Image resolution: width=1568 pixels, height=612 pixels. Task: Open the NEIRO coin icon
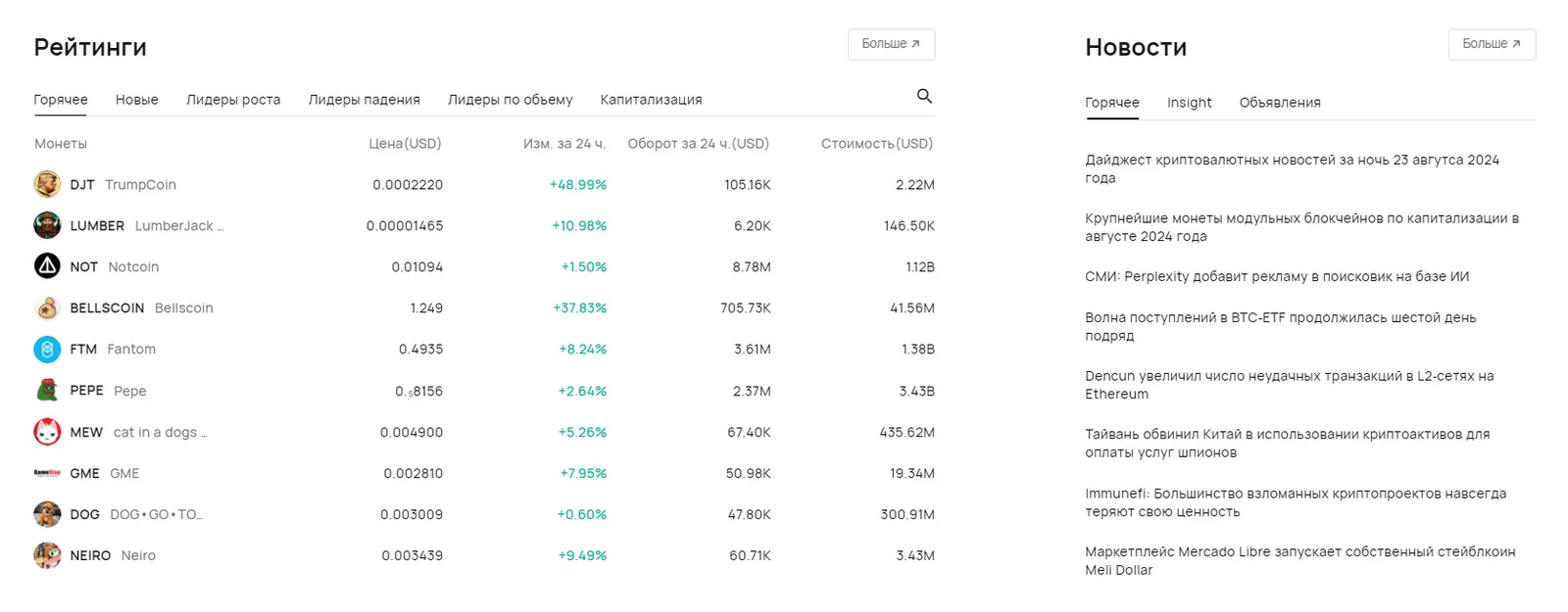tap(47, 555)
